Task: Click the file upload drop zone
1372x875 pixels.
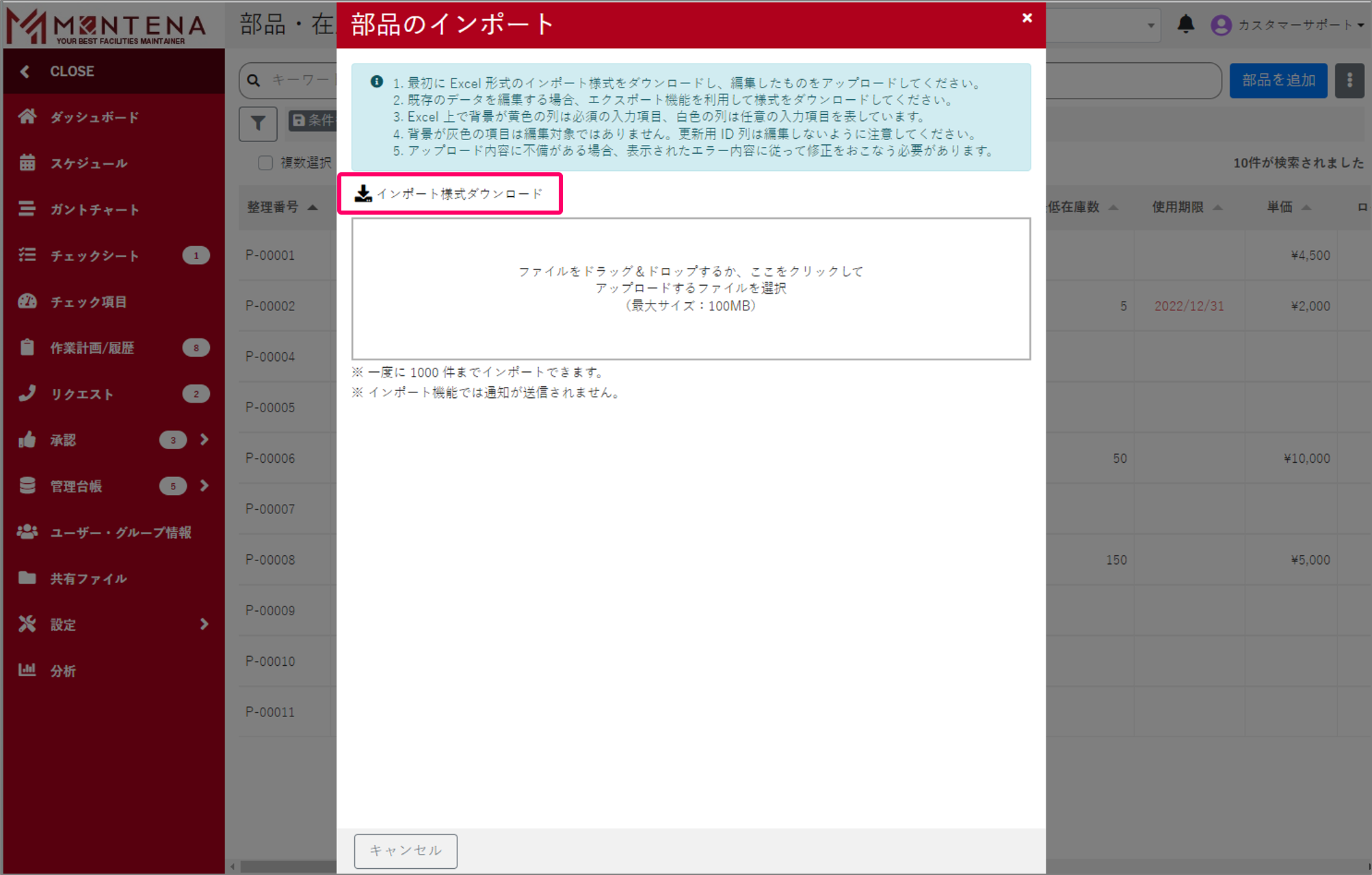Action: point(691,288)
